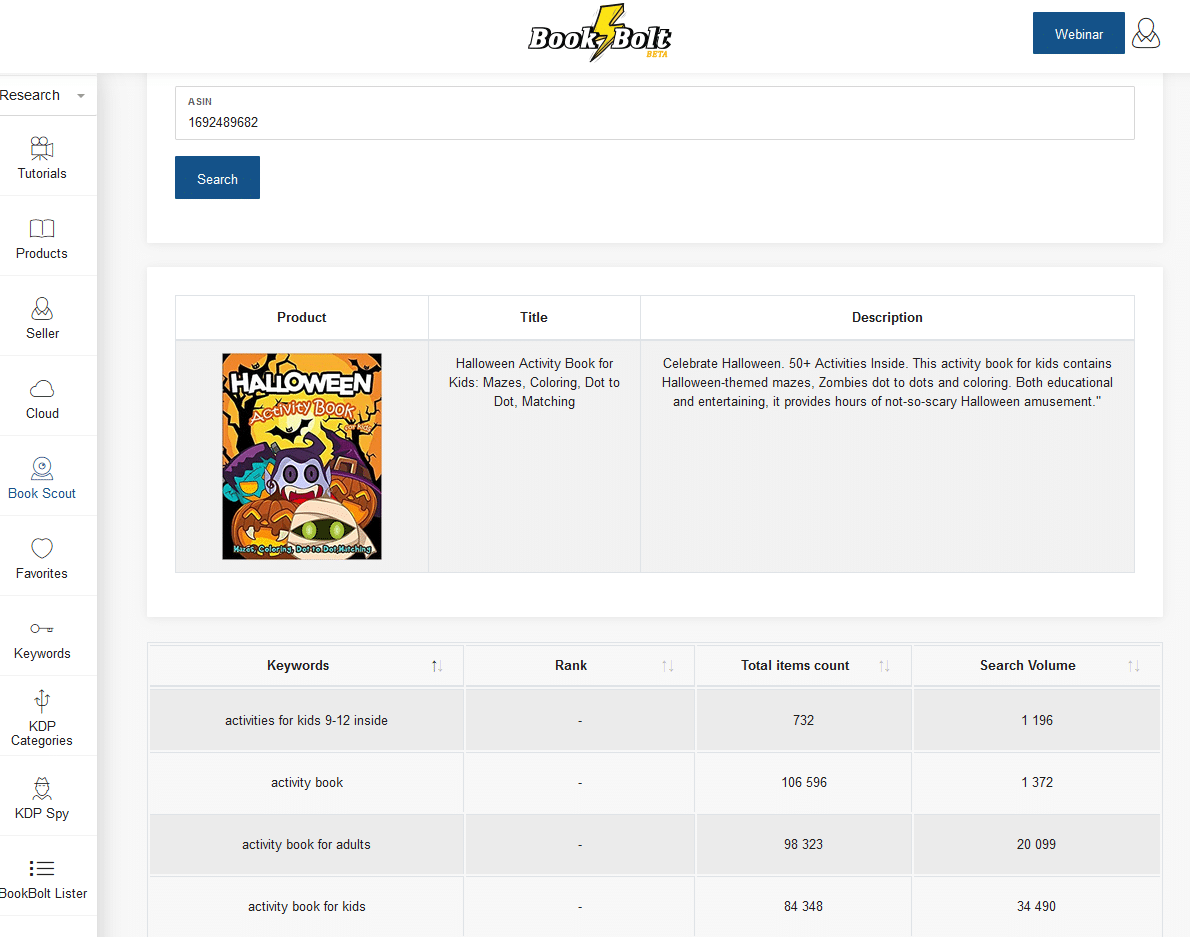Screen dimensions: 1190x937
Task: Click the Halloween Activity Book cover thumbnail
Action: [302, 456]
